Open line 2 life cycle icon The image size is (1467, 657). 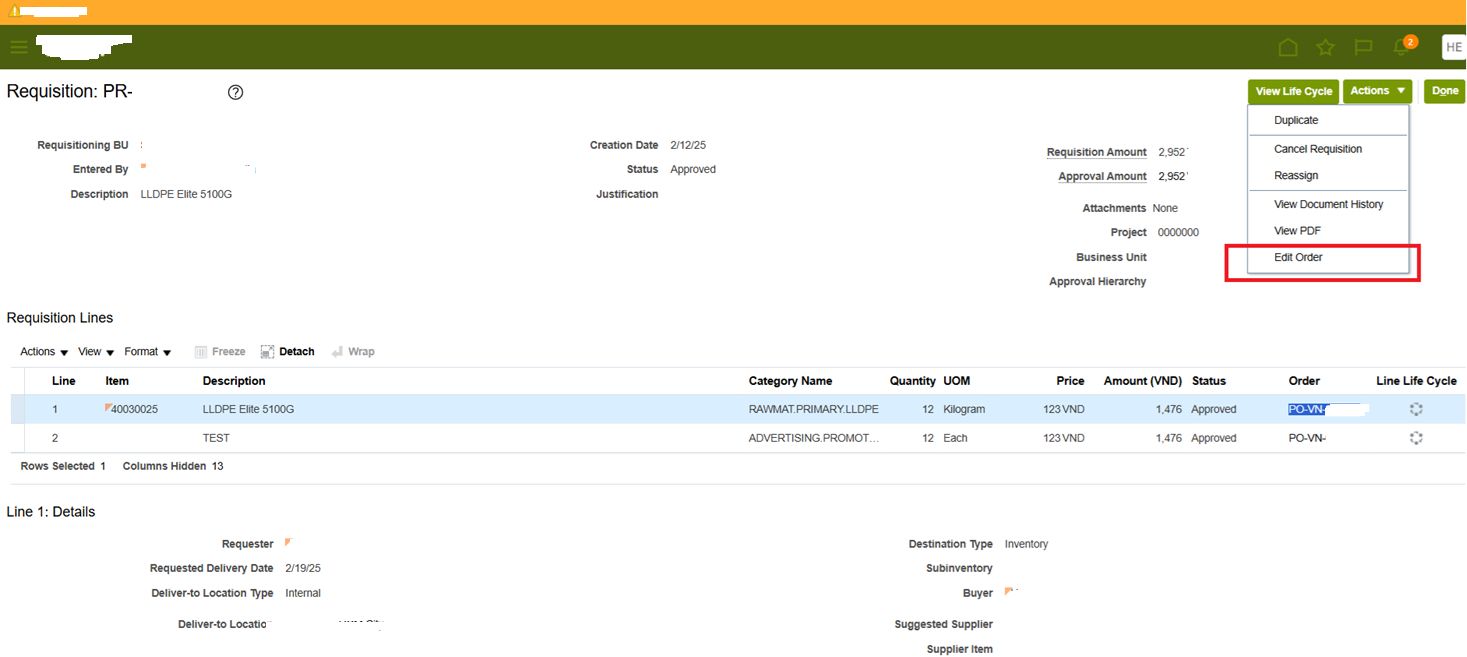(x=1416, y=438)
